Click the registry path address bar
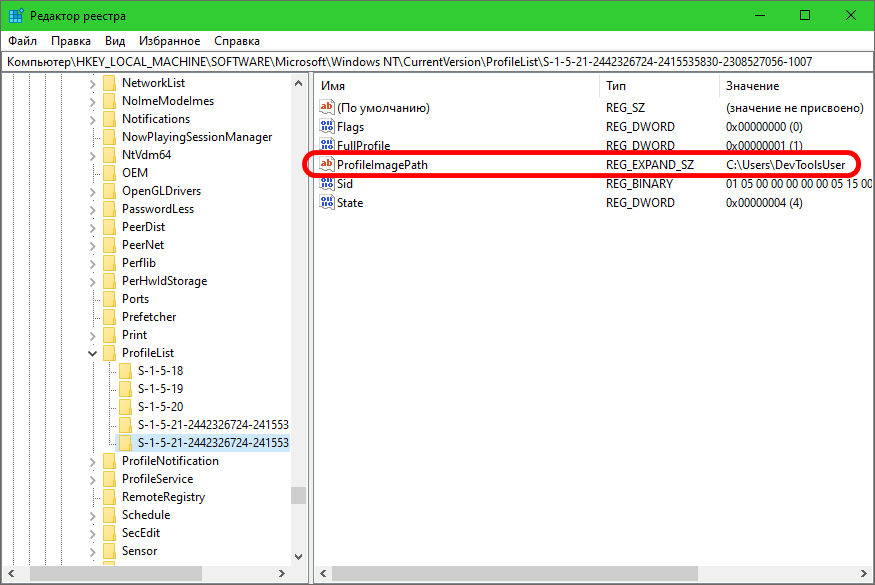The image size is (875, 585). coord(437,62)
